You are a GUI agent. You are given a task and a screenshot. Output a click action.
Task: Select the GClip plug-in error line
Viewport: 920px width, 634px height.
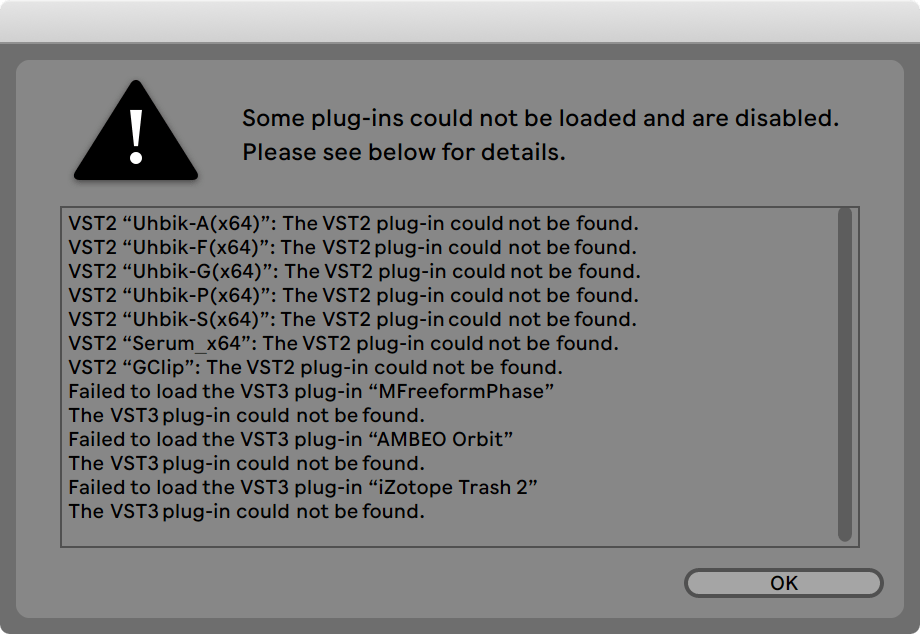[x=315, y=368]
